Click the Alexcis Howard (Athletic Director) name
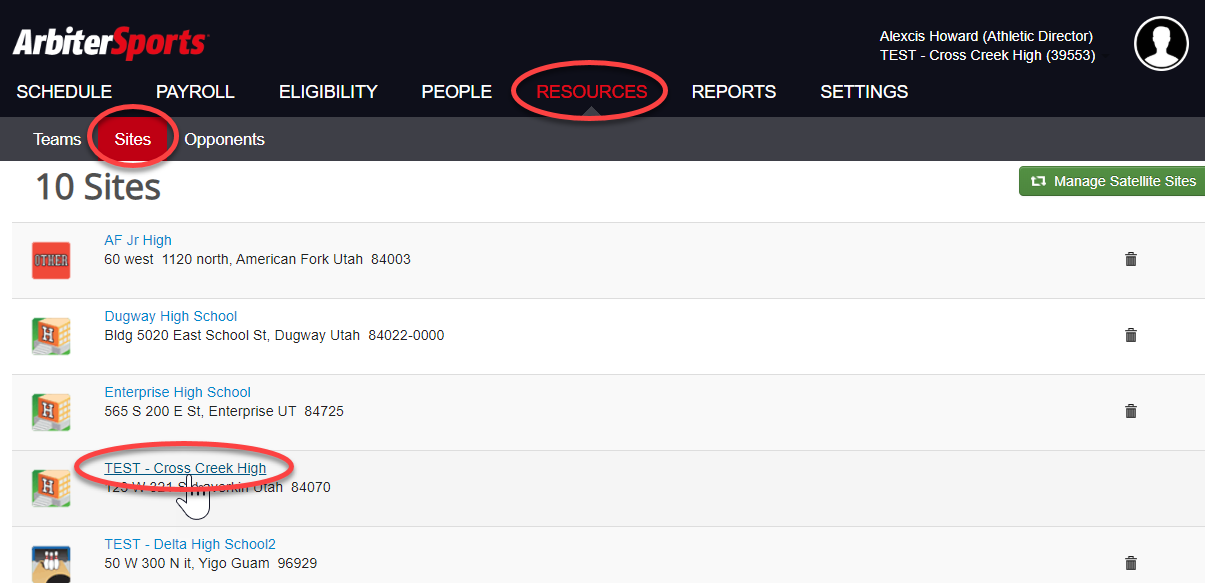Viewport: 1205px width, 583px height. 986,37
